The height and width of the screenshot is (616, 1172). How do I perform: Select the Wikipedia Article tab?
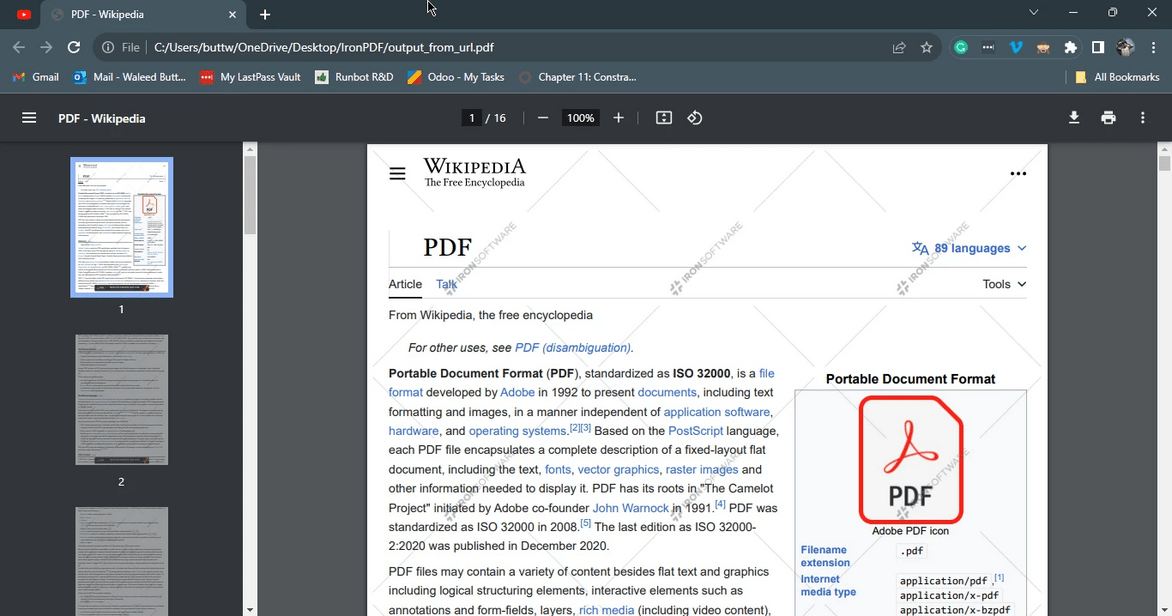[x=405, y=284]
